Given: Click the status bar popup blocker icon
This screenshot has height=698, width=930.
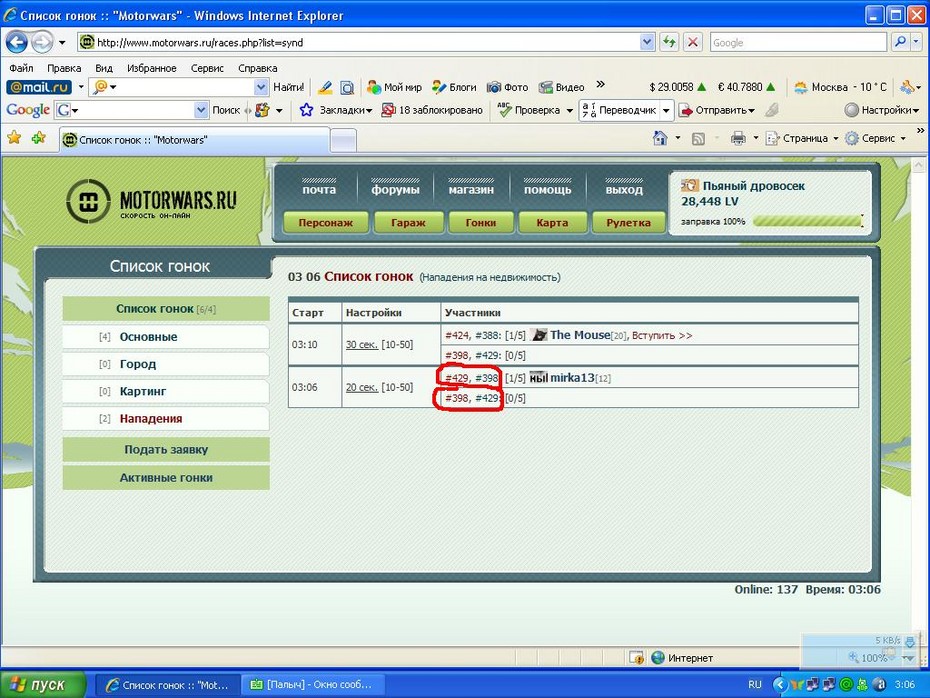Looking at the screenshot, I should pyautogui.click(x=636, y=657).
